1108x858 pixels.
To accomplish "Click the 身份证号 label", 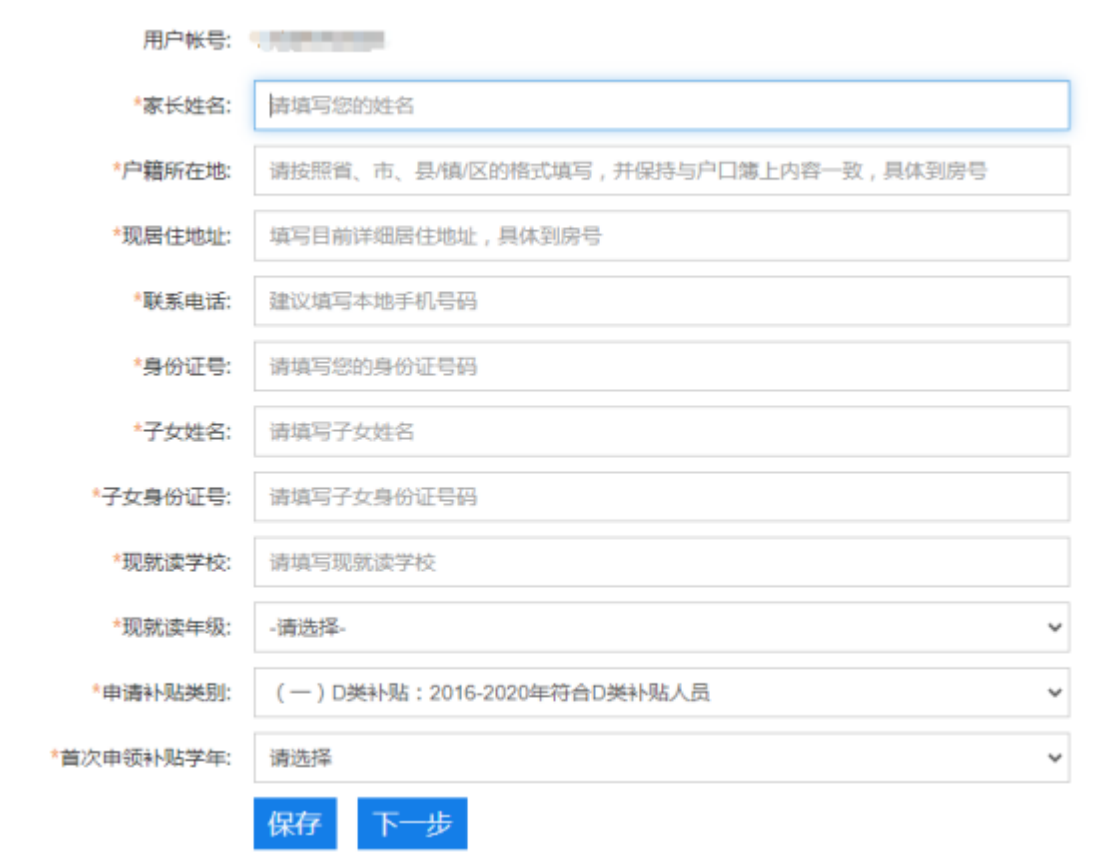I will click(x=182, y=366).
